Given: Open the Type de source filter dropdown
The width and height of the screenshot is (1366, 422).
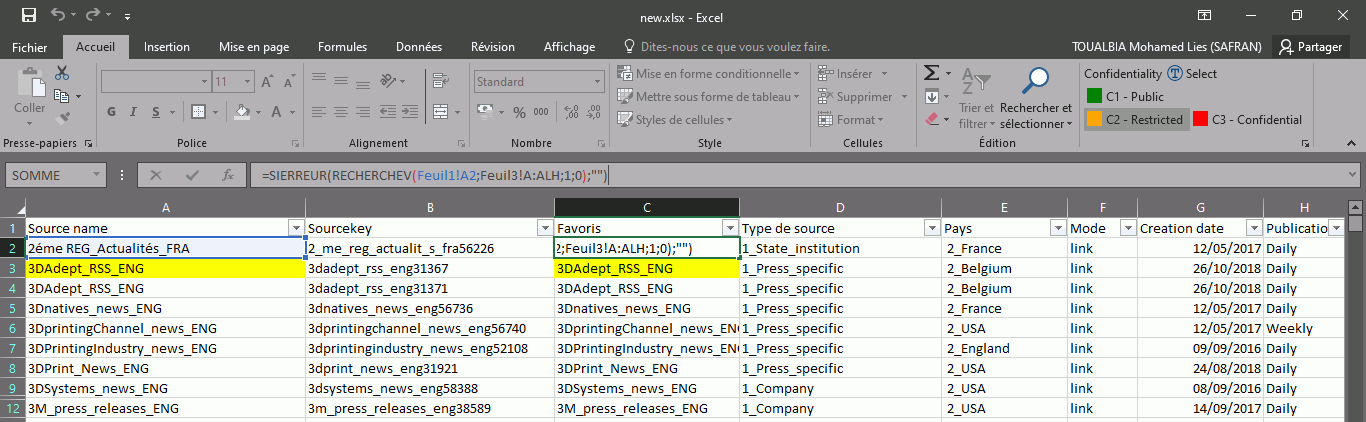Looking at the screenshot, I should point(931,228).
